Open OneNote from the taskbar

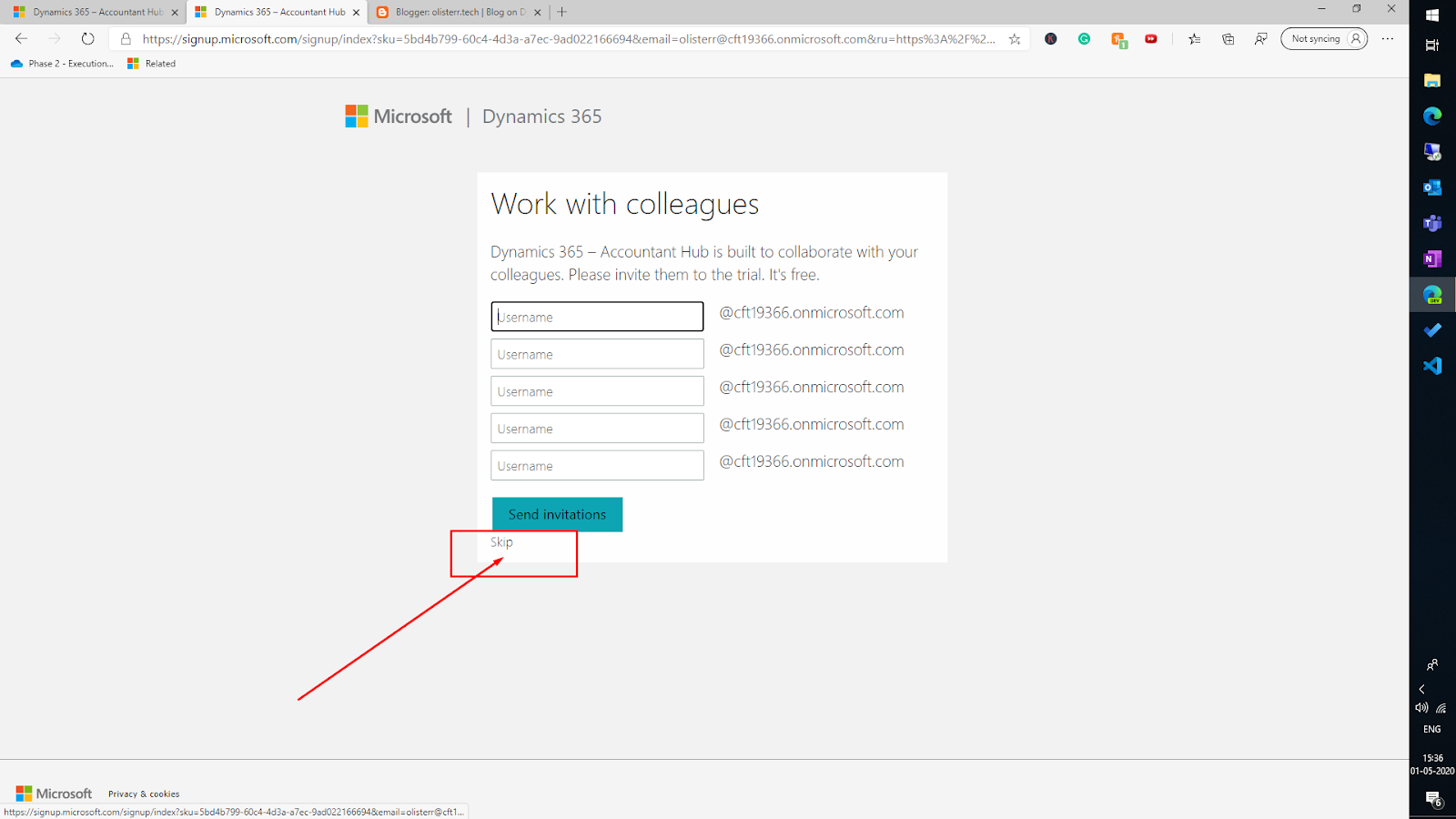(x=1432, y=258)
